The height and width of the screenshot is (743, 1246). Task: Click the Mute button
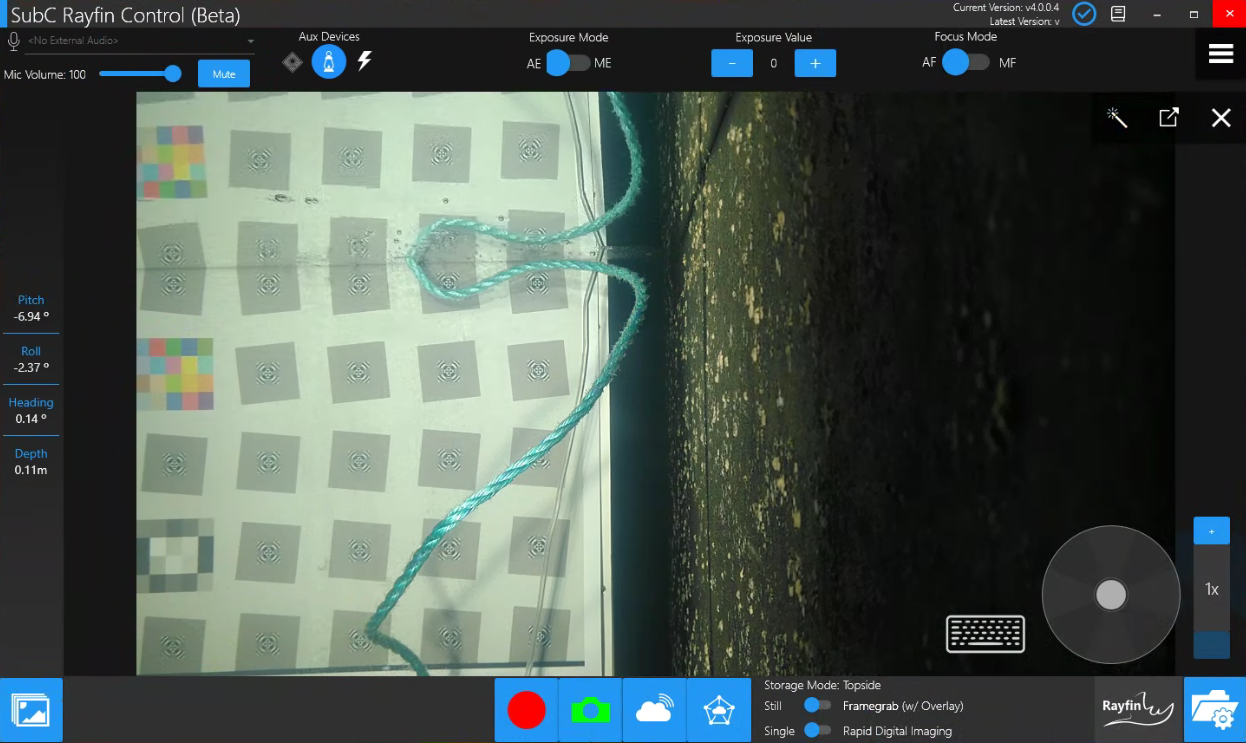(x=224, y=74)
